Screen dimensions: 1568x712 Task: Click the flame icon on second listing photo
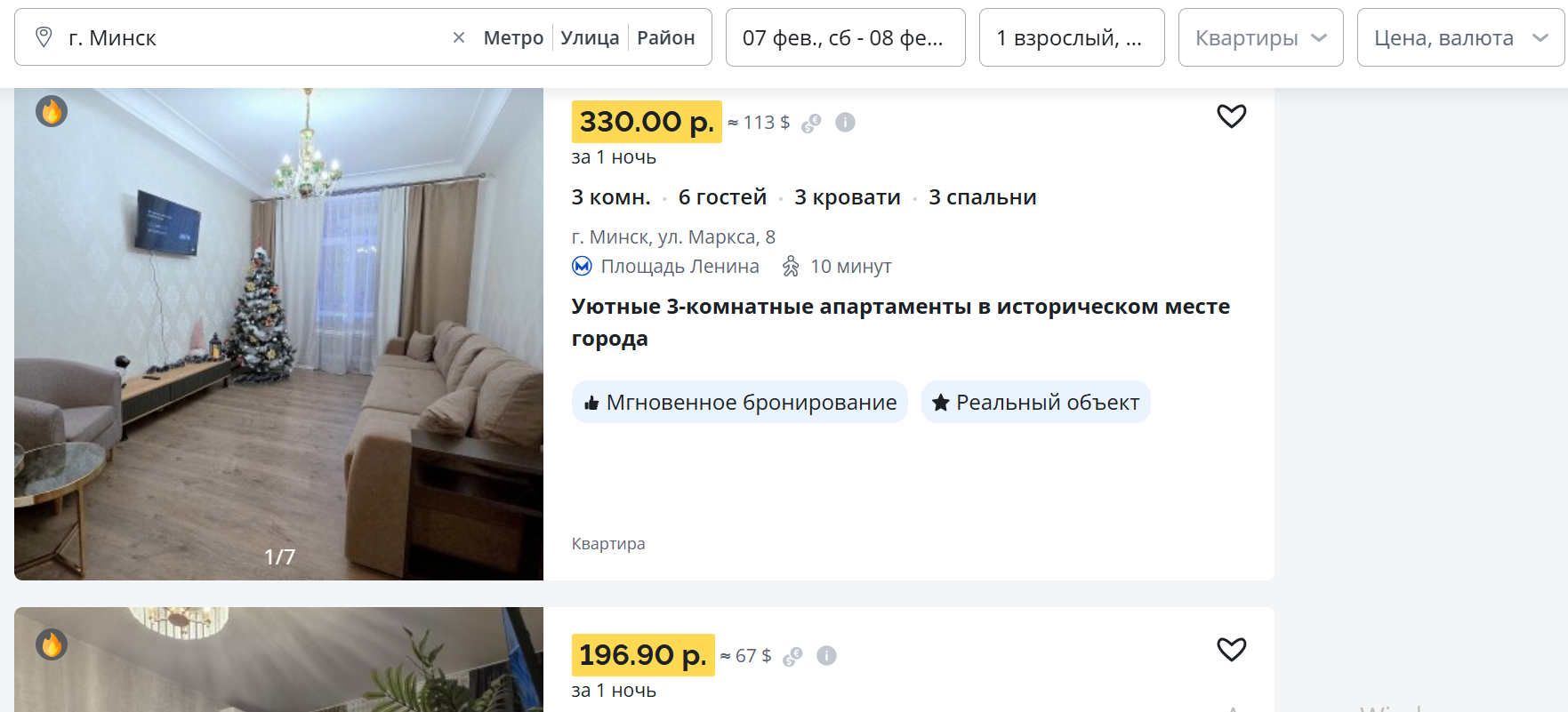pyautogui.click(x=52, y=644)
